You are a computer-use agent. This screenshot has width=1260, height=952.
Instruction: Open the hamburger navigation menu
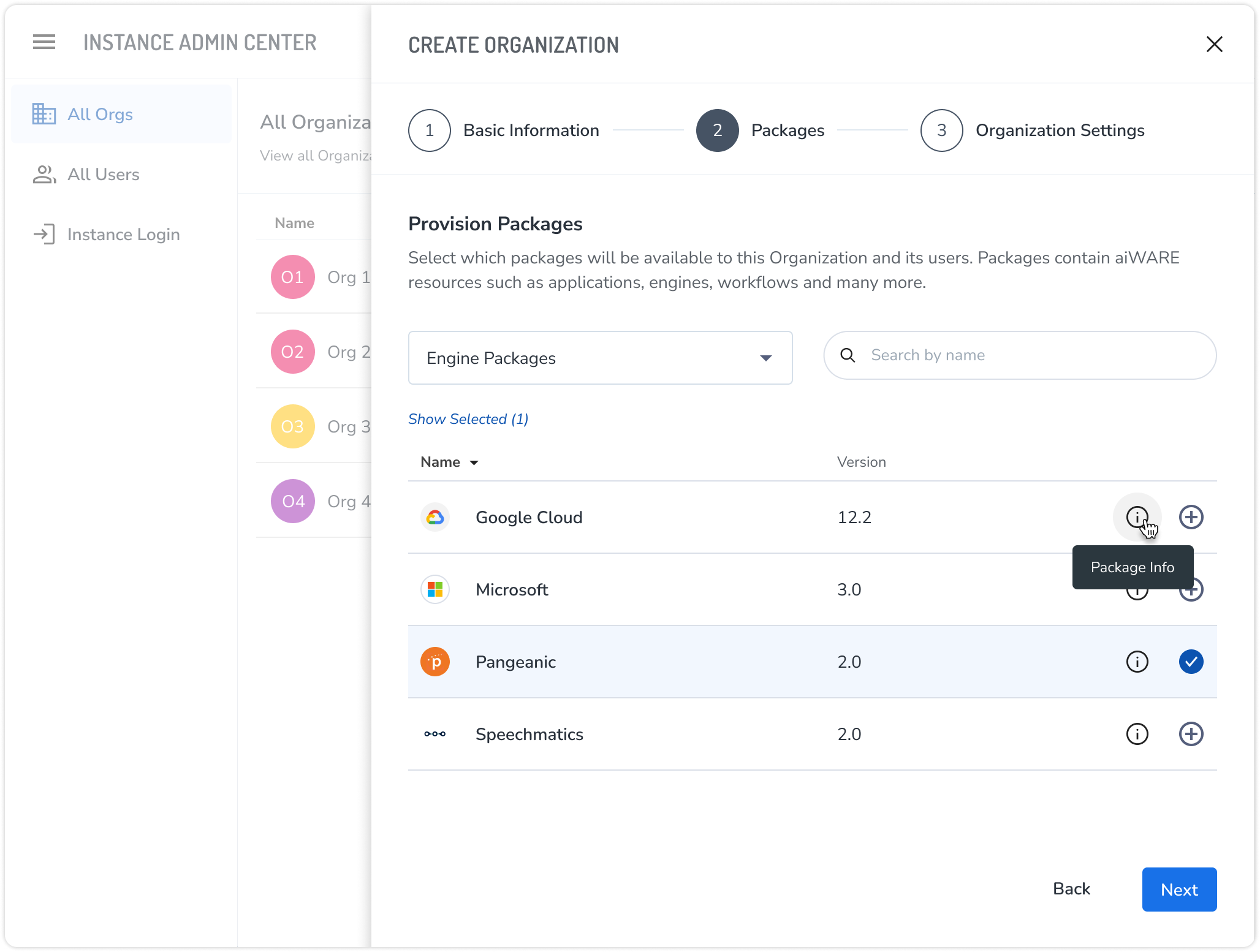click(44, 42)
